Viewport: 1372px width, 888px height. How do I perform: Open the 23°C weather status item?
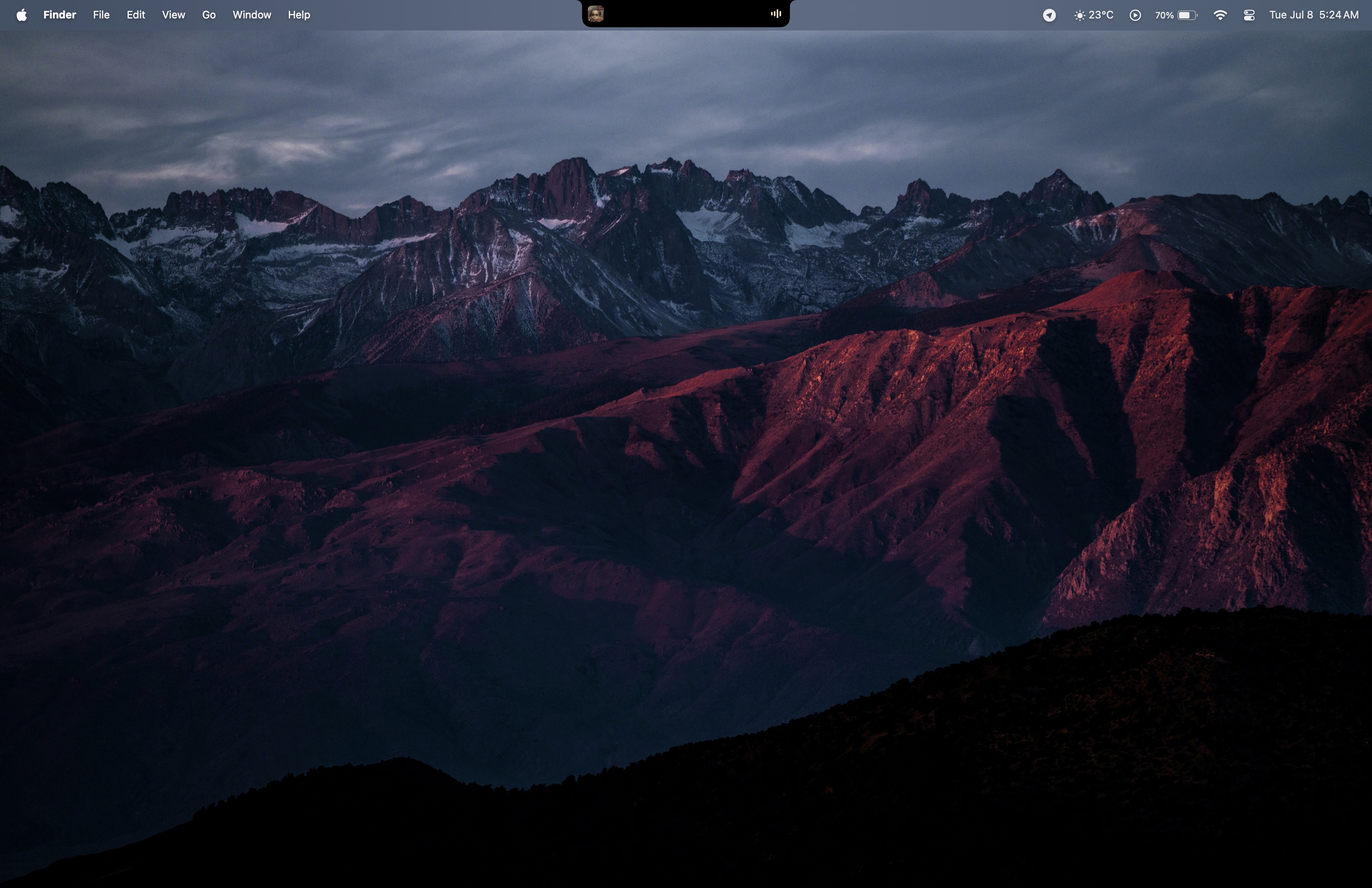coord(1094,15)
